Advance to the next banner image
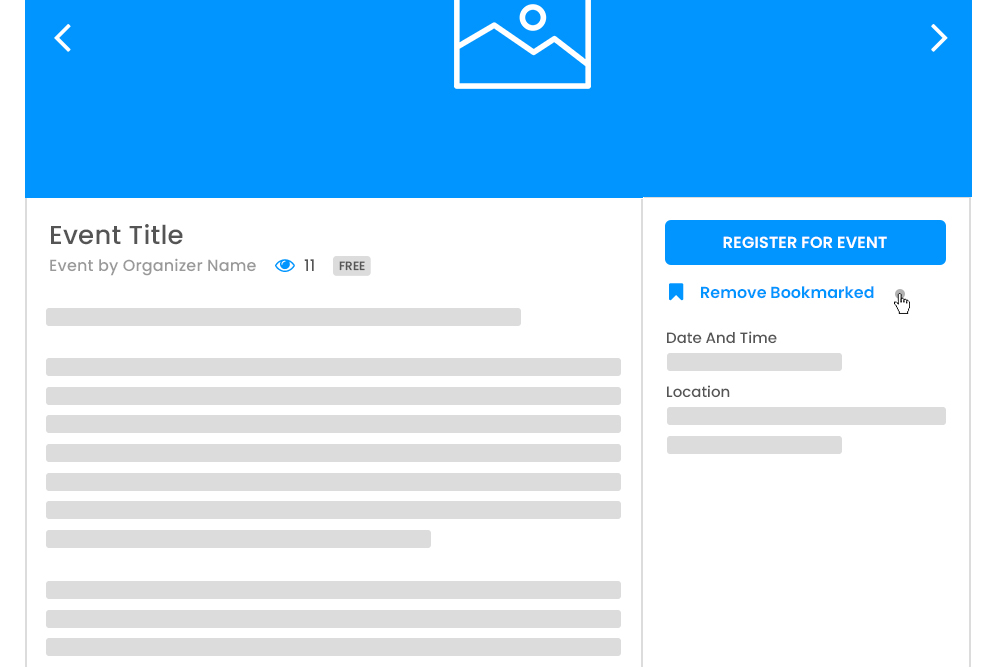This screenshot has height=667, width=1000. click(x=938, y=39)
